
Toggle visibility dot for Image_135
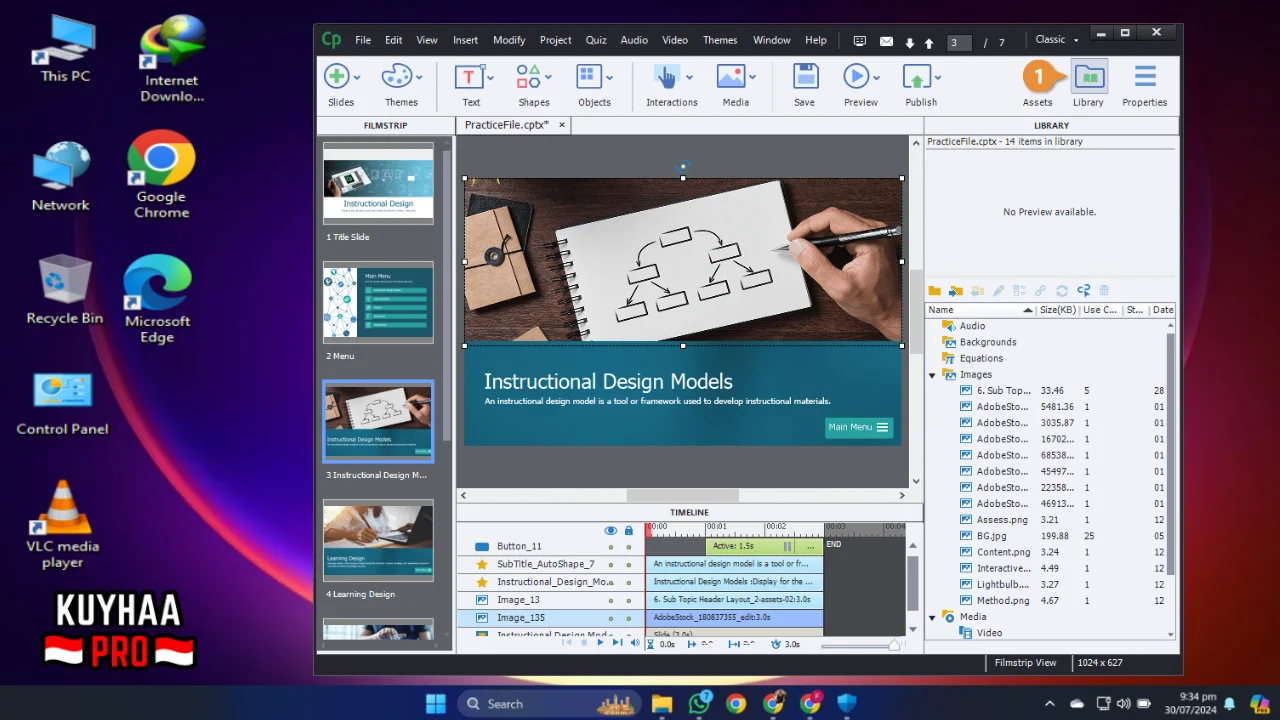(610, 618)
